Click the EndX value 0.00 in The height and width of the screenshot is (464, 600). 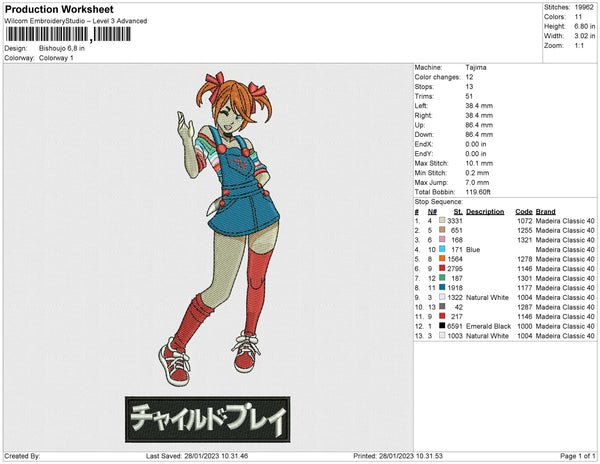tap(476, 144)
